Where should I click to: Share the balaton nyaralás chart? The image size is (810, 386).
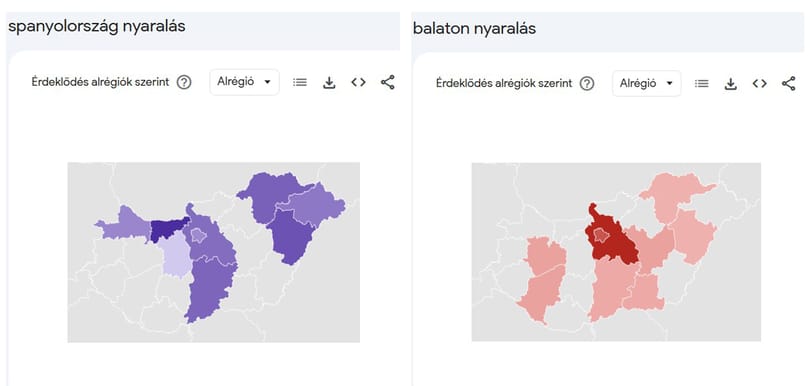[x=788, y=83]
